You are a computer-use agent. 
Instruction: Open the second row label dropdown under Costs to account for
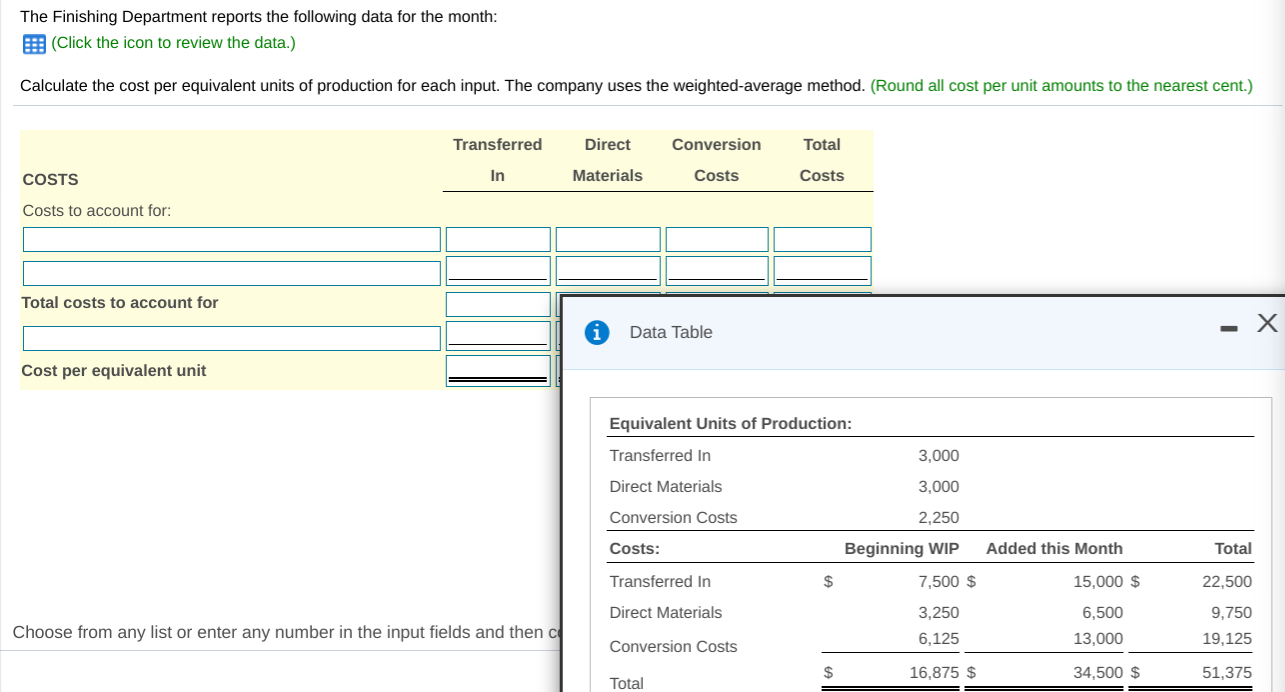coord(231,272)
